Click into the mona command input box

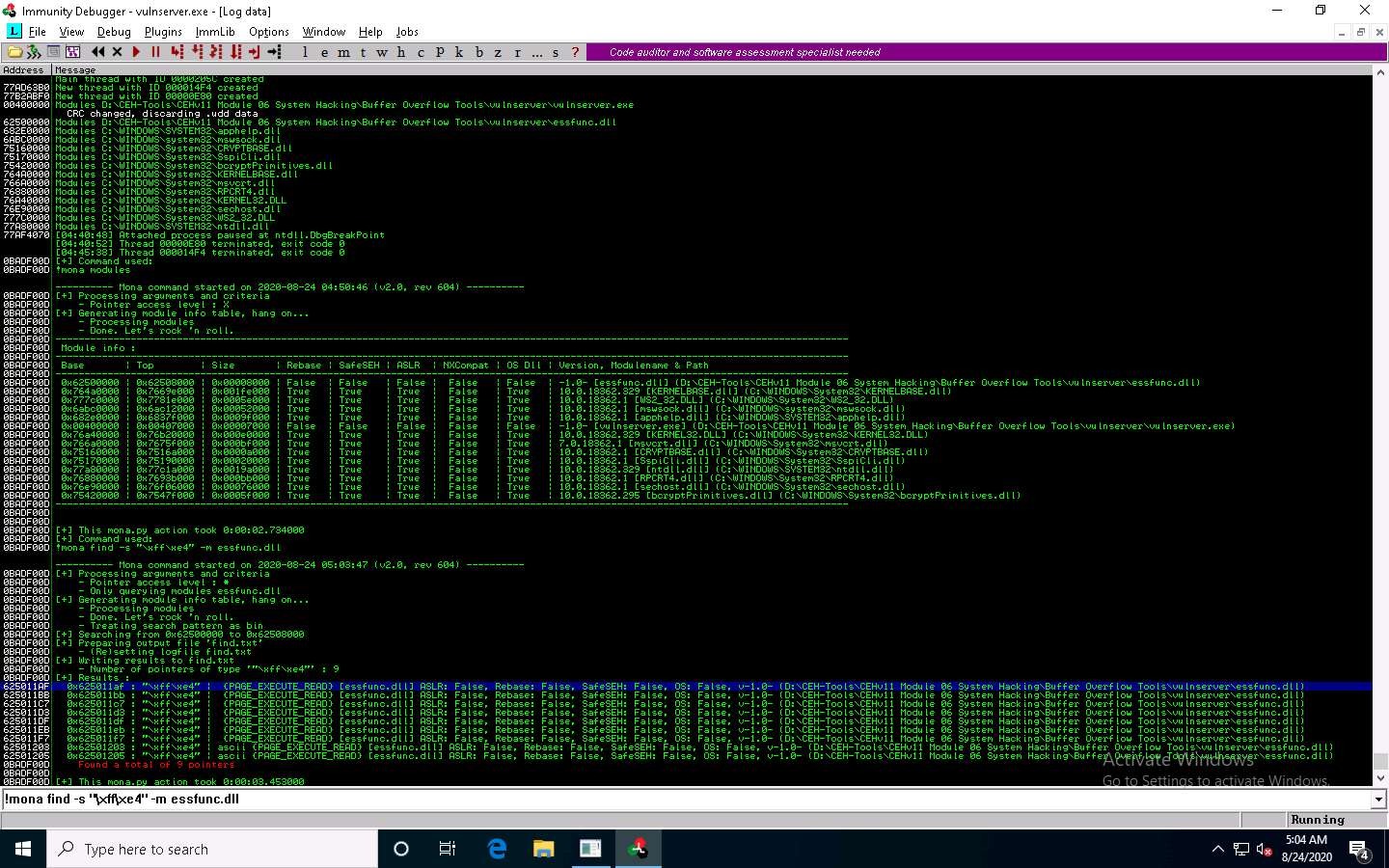coord(686,800)
